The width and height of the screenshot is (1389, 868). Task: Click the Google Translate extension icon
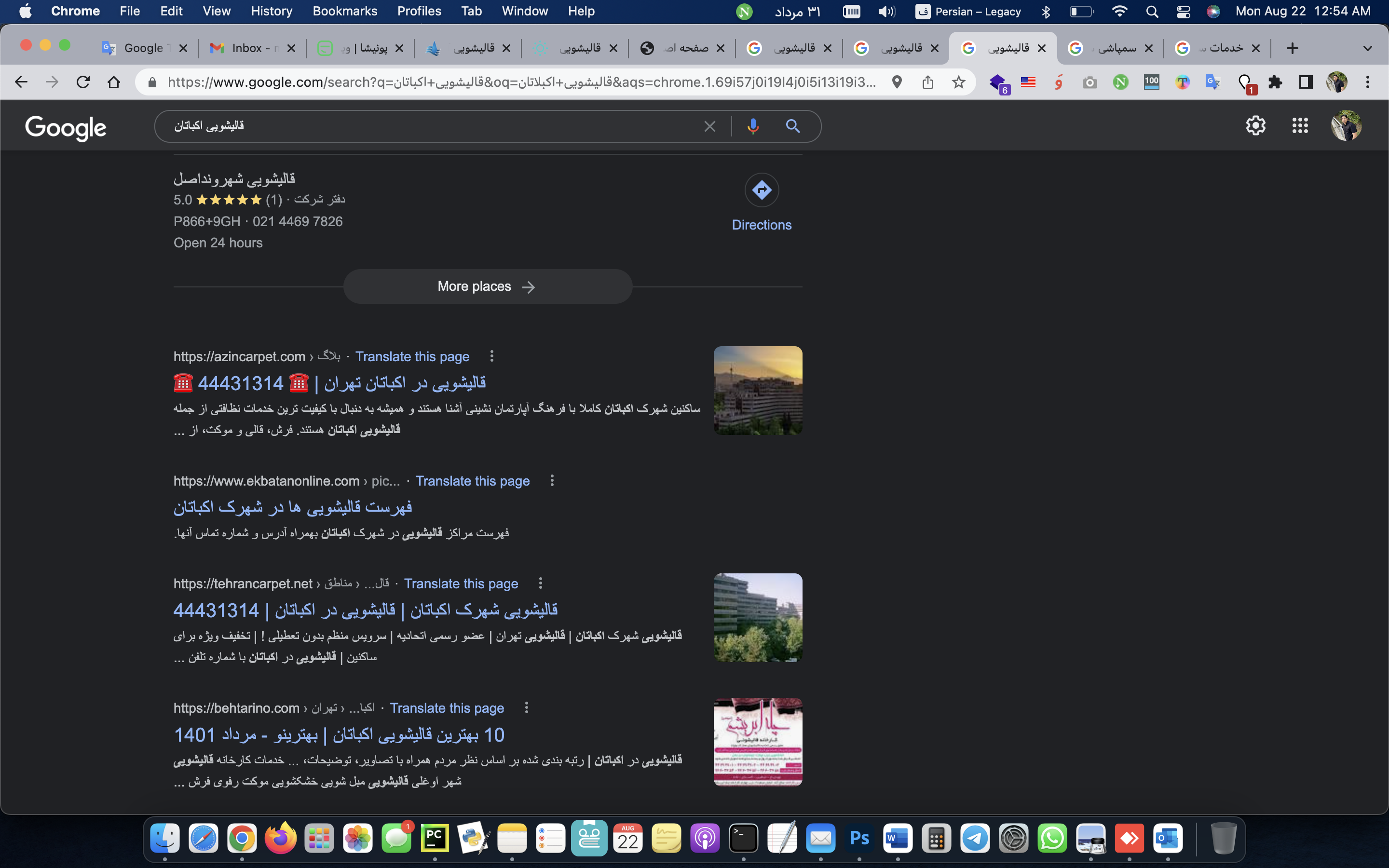click(x=1213, y=82)
